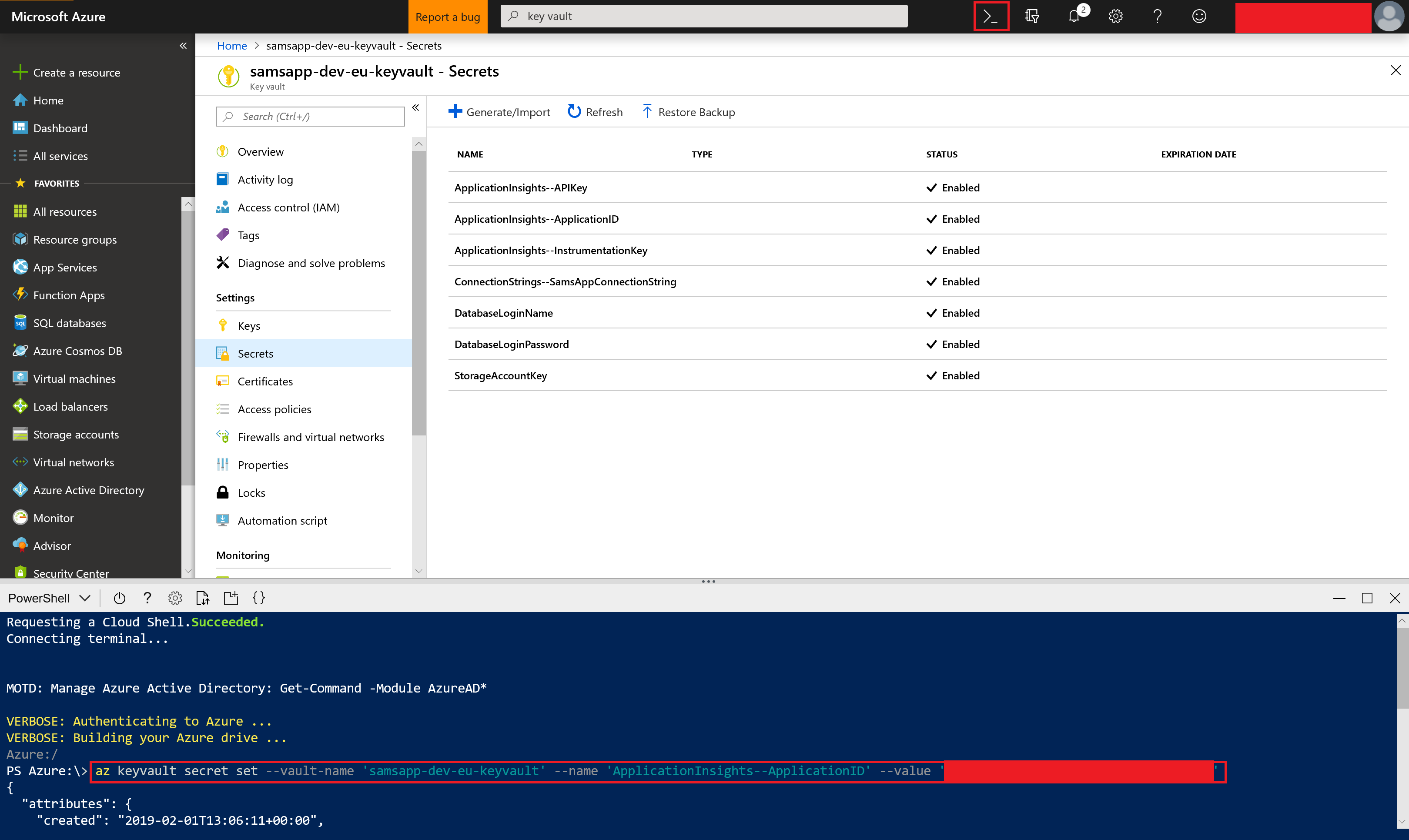The height and width of the screenshot is (840, 1409).
Task: Click the feedback smiley icon
Action: pyautogui.click(x=1198, y=17)
